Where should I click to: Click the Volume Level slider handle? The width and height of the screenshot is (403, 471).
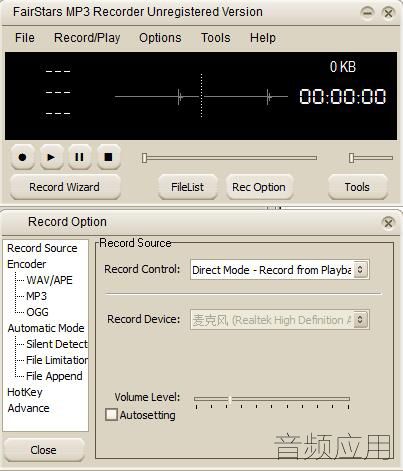pyautogui.click(x=230, y=399)
